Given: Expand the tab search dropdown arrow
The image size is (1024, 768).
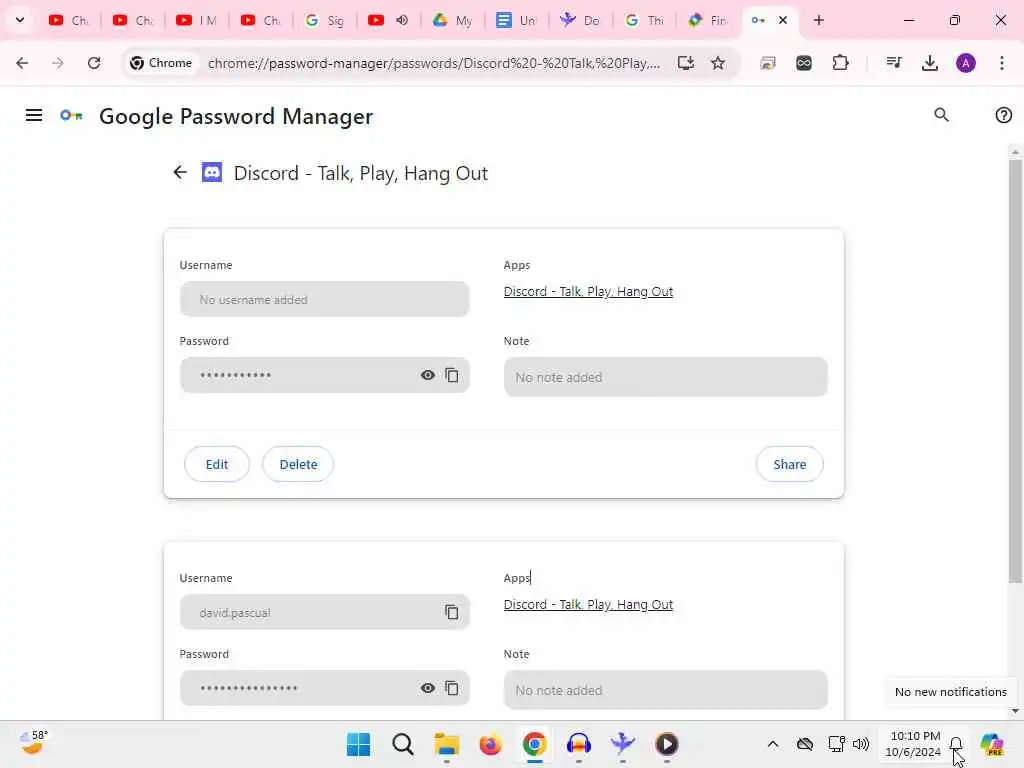Looking at the screenshot, I should click(x=20, y=20).
